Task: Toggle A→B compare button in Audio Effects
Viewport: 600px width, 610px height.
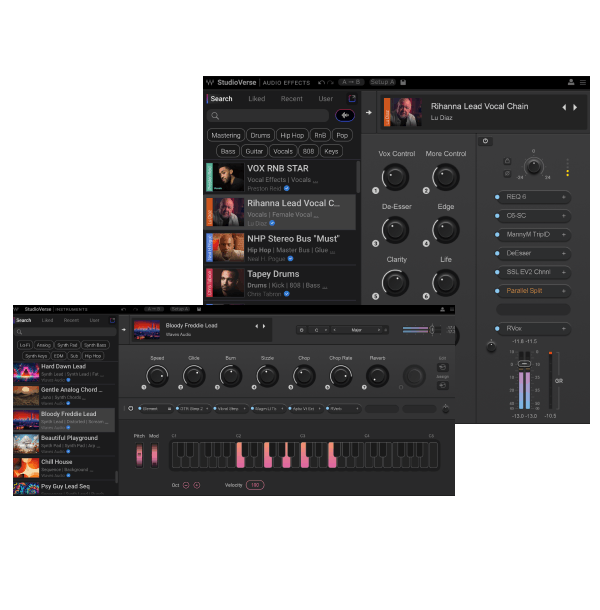Action: (351, 82)
